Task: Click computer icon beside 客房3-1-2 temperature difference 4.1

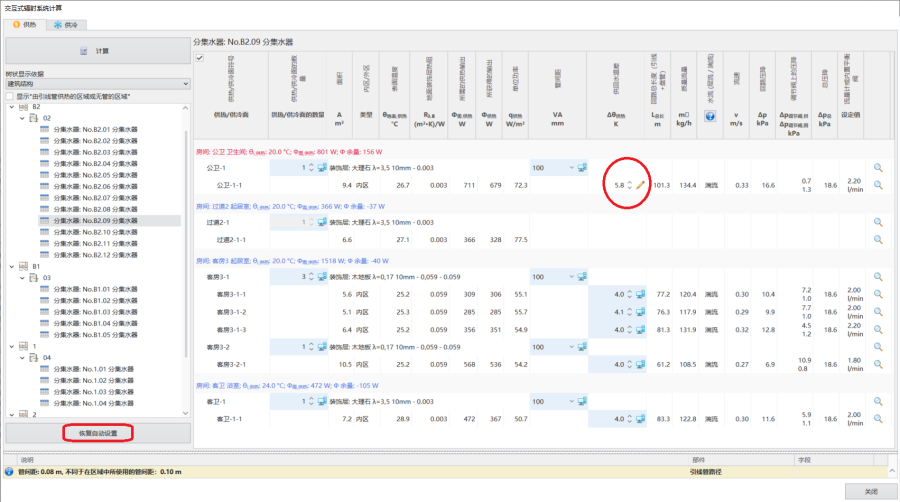Action: (x=641, y=312)
